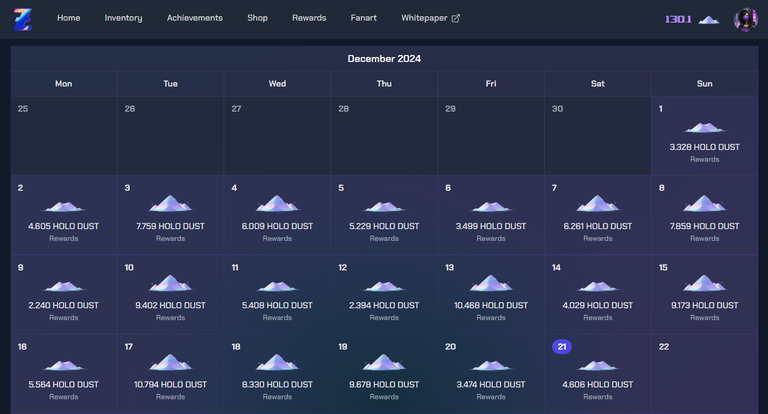Open the Achievements page

(x=194, y=18)
